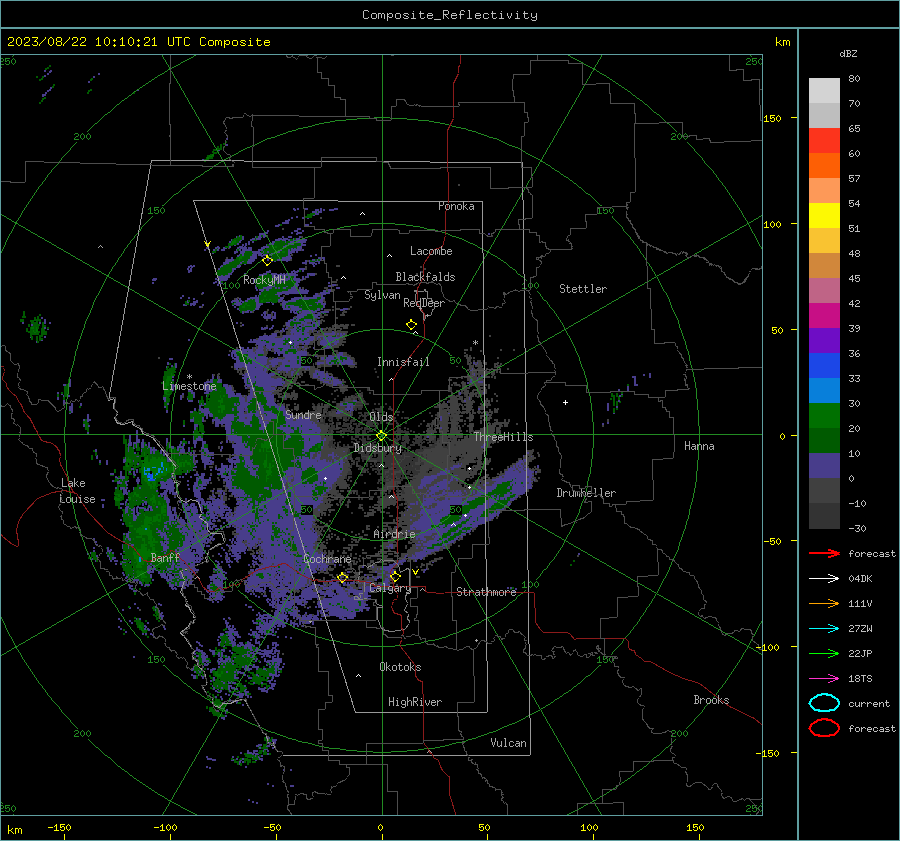Click the magenta 18TS arrow in legend
The width and height of the screenshot is (900, 841).
coord(824,679)
